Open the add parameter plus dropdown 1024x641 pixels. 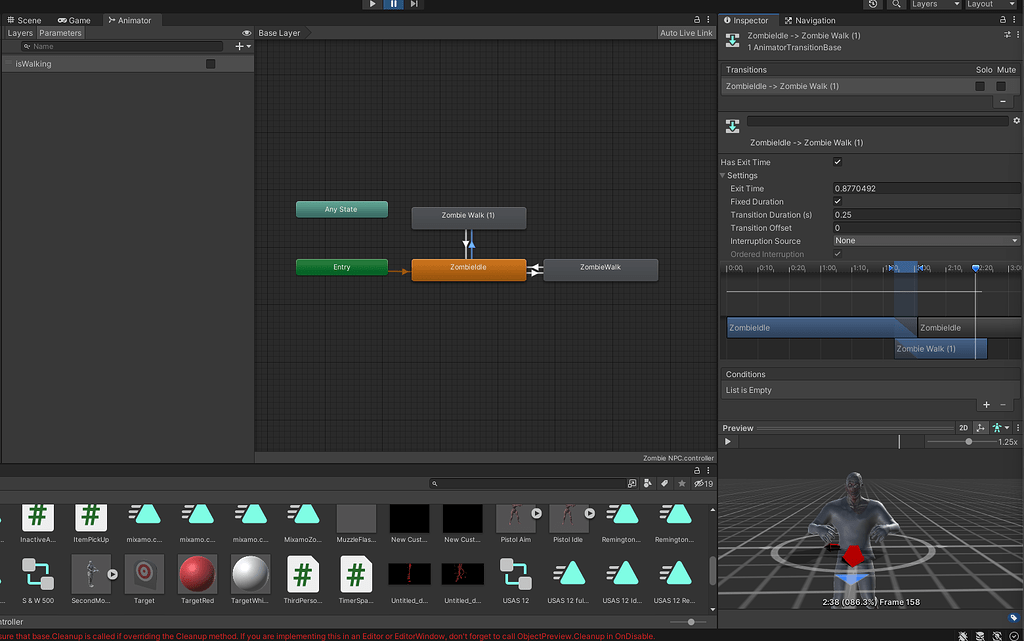tap(242, 47)
